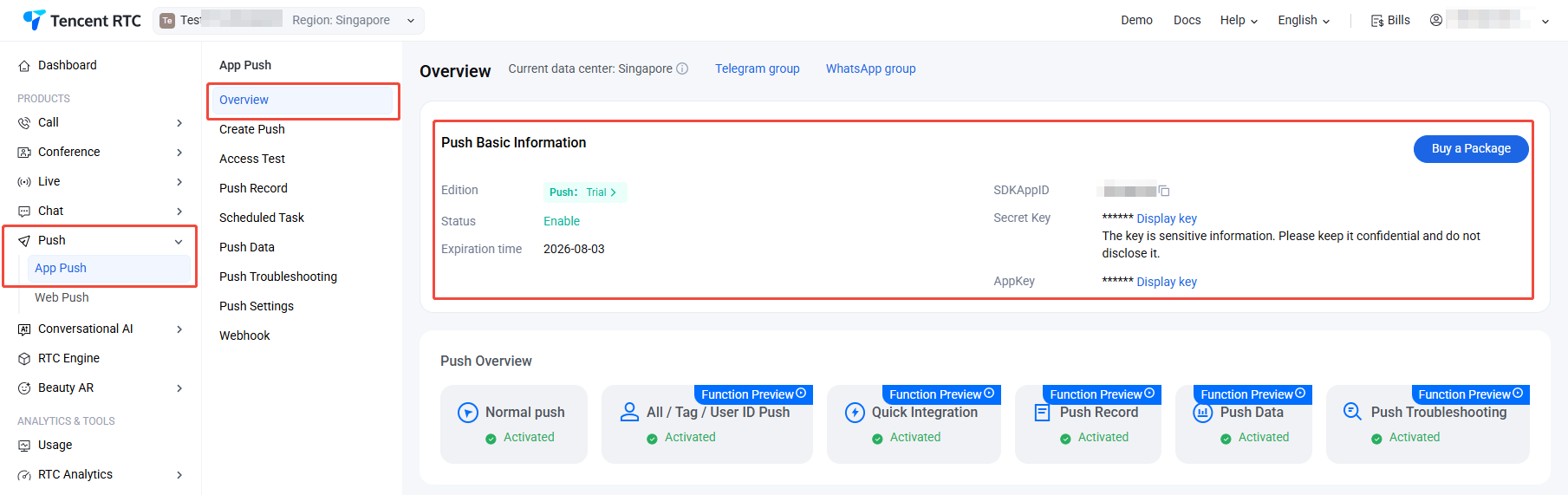Click Function Preview on Quick Integration card

(x=941, y=394)
